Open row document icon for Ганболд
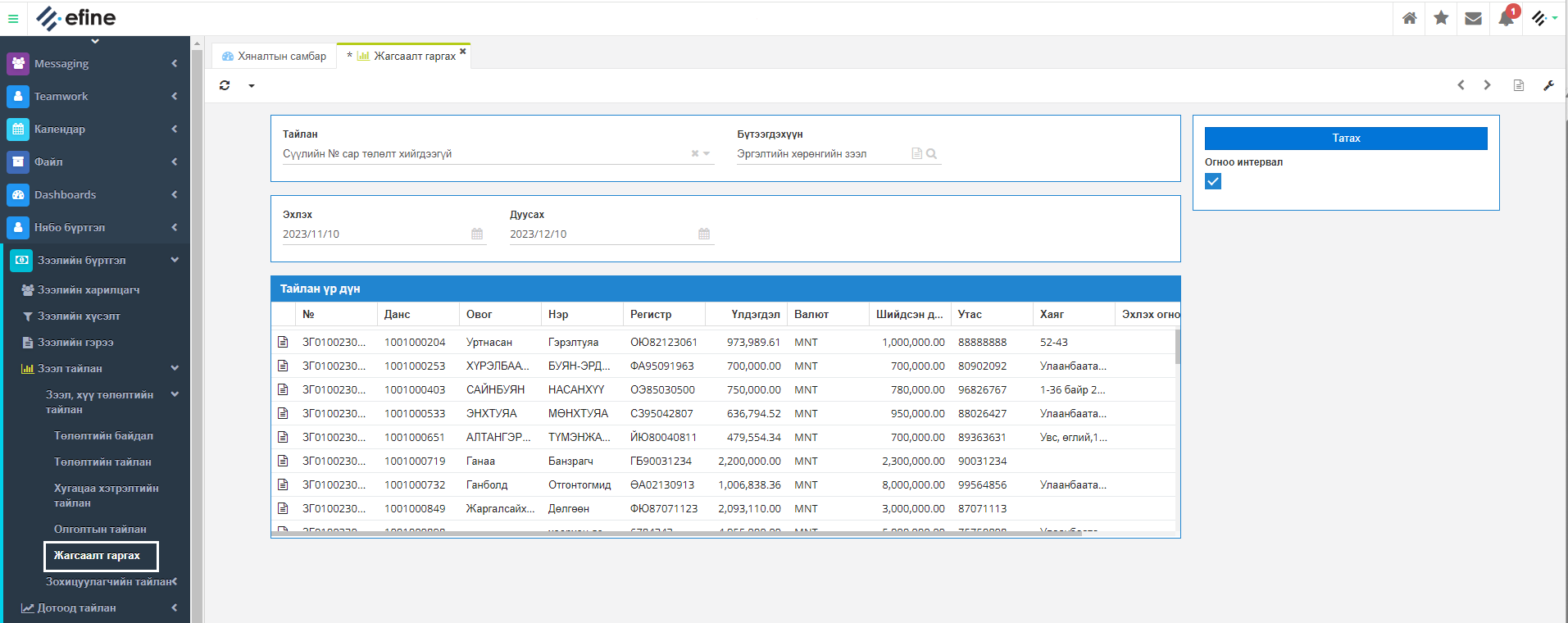The width and height of the screenshot is (1568, 623). coord(283,484)
